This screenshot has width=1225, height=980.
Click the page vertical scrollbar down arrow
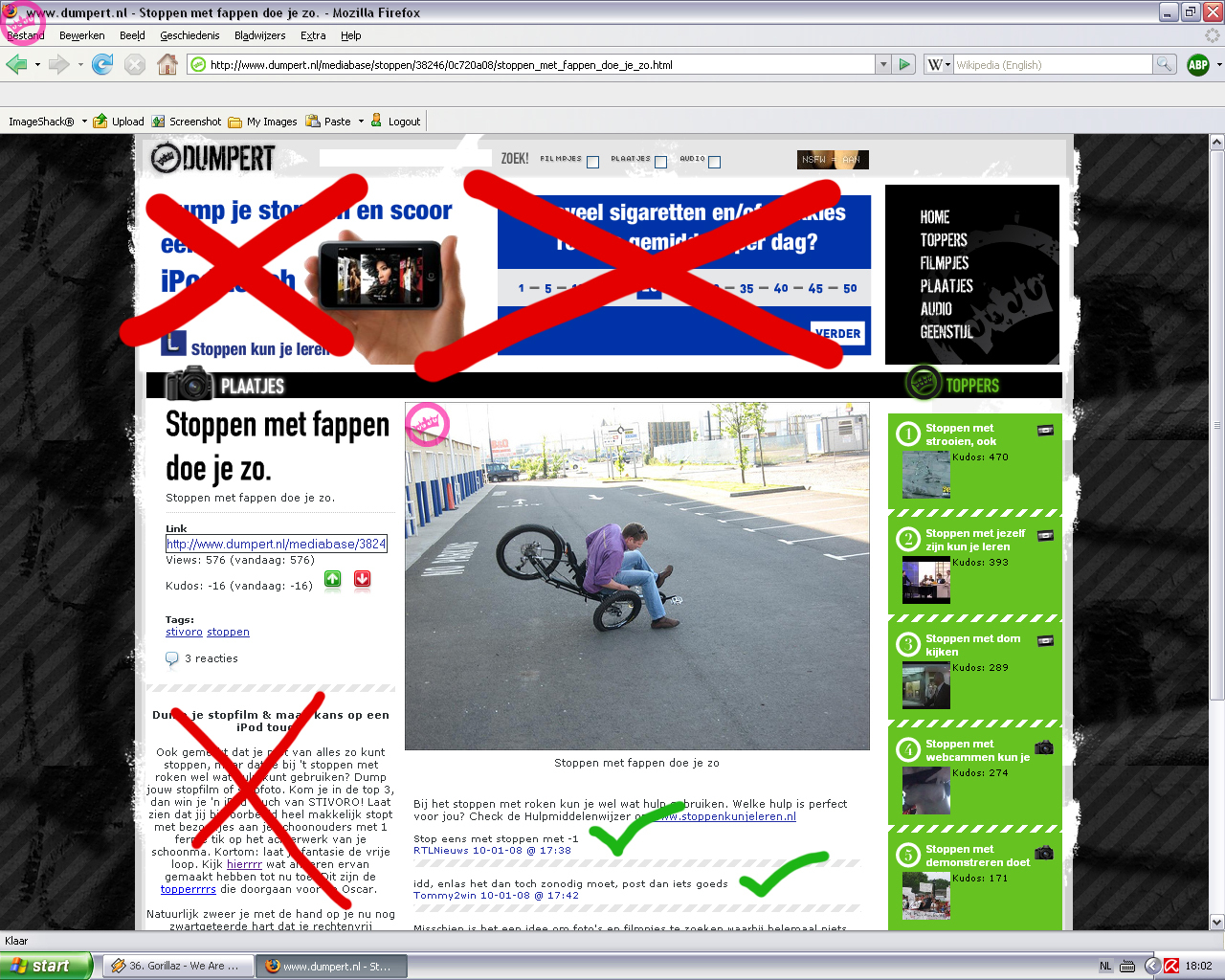(x=1216, y=922)
